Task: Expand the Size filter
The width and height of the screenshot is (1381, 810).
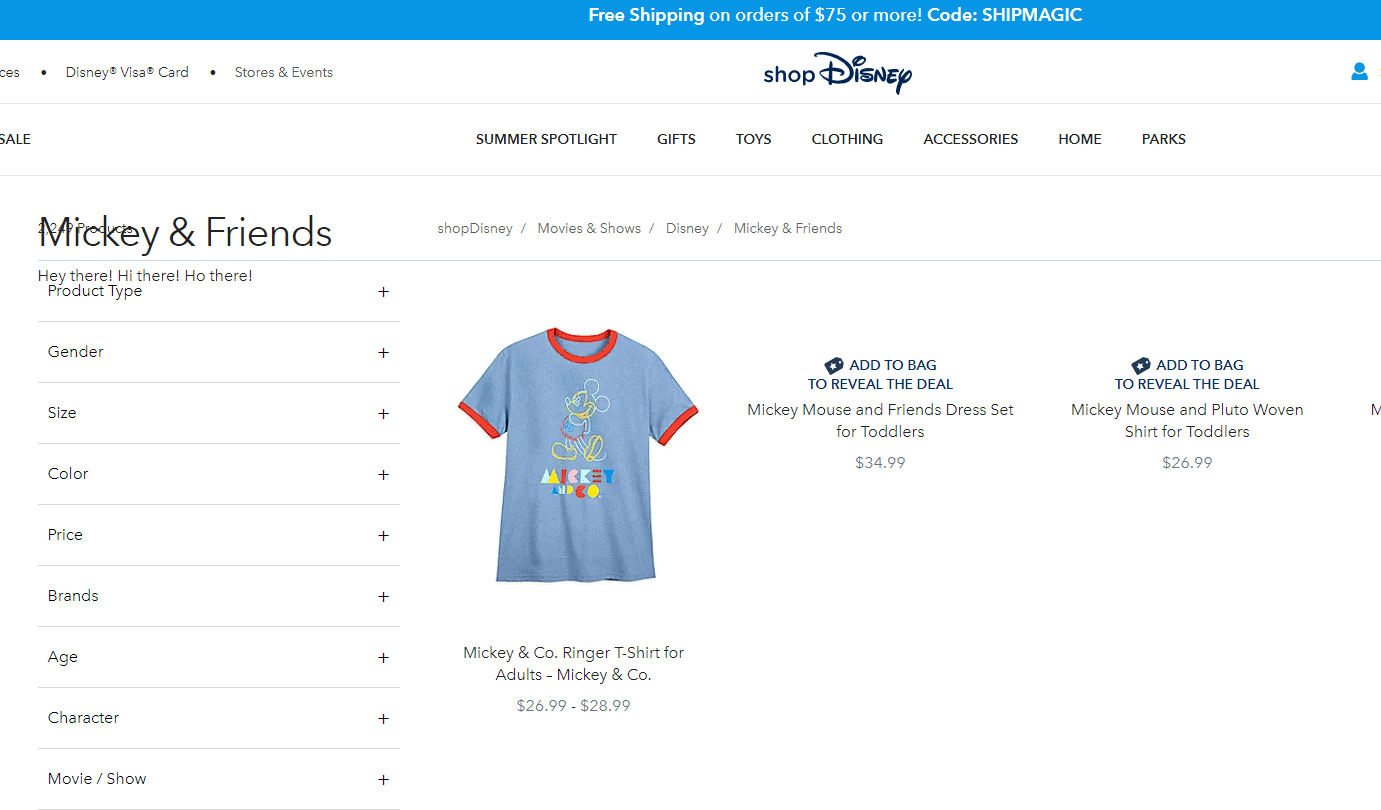Action: (219, 413)
